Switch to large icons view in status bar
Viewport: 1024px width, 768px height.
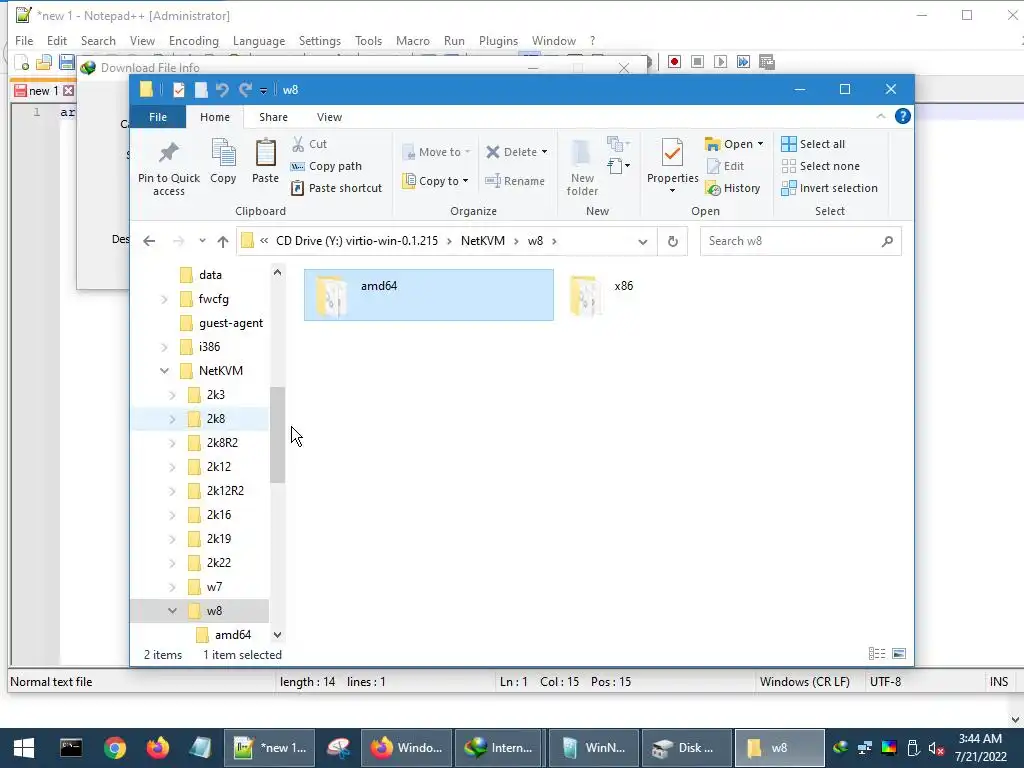[x=899, y=654]
